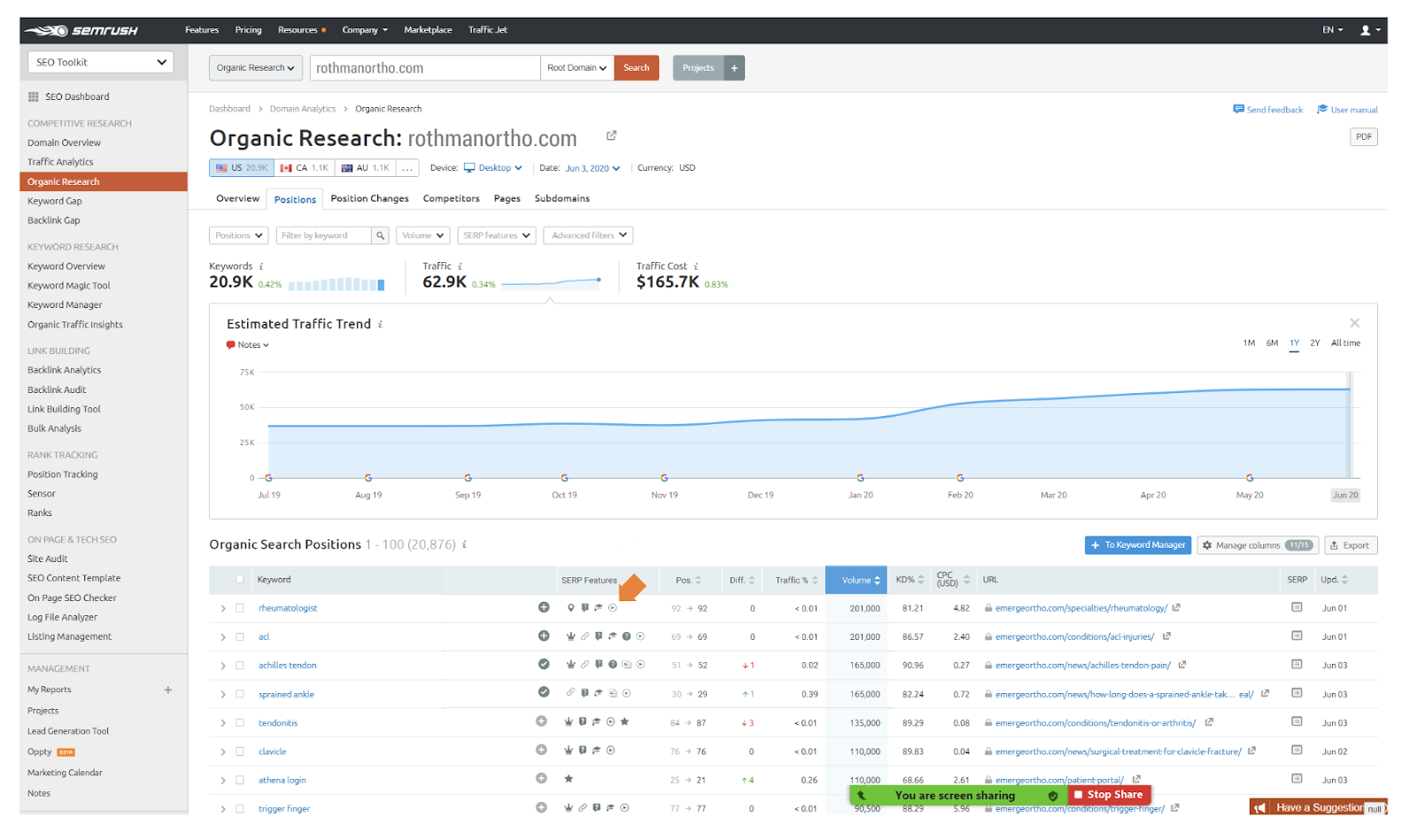The width and height of the screenshot is (1417, 840).
Task: Select the sprained ankle row checkbox
Action: (240, 694)
